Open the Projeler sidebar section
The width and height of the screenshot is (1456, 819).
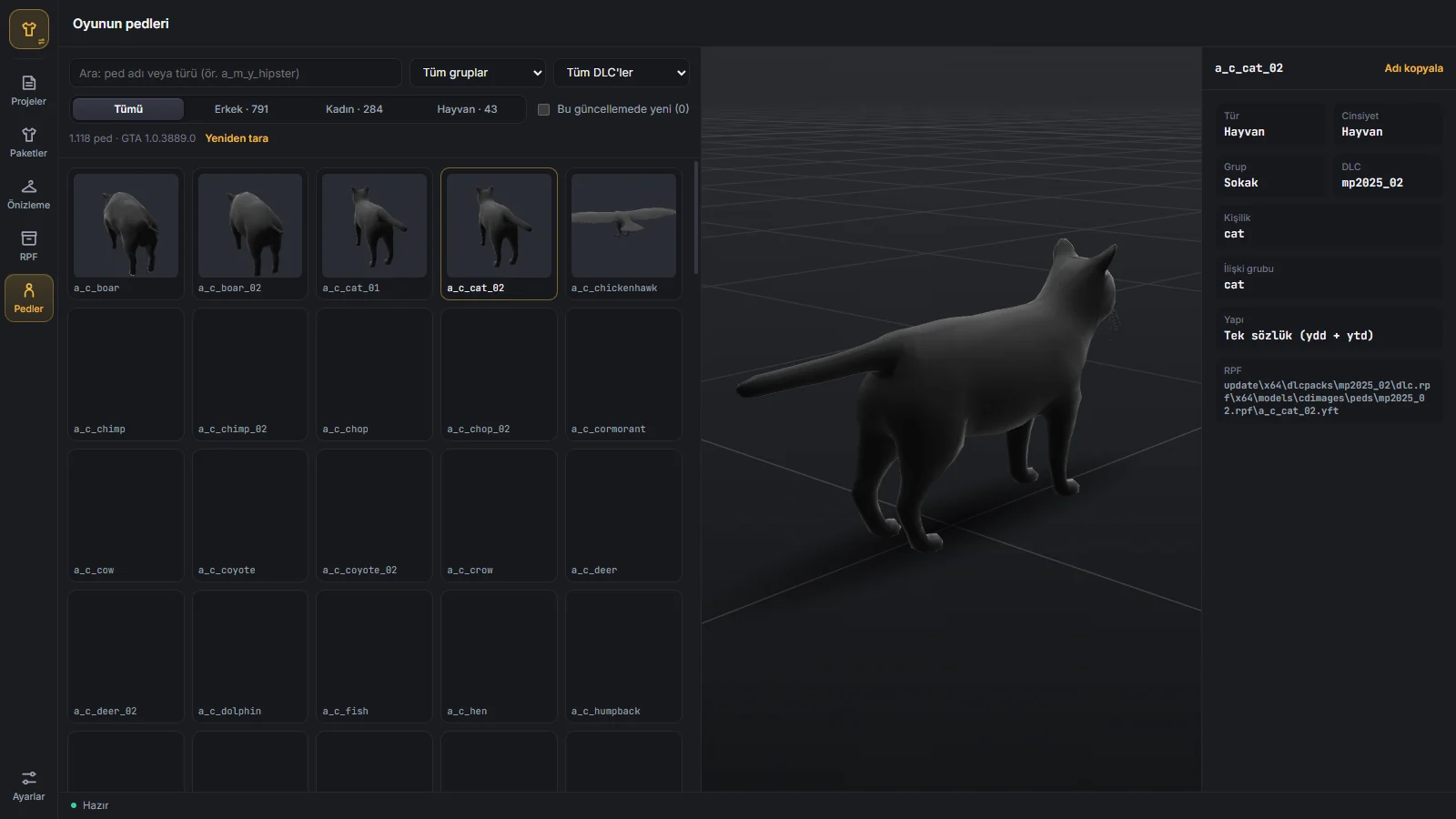28,90
